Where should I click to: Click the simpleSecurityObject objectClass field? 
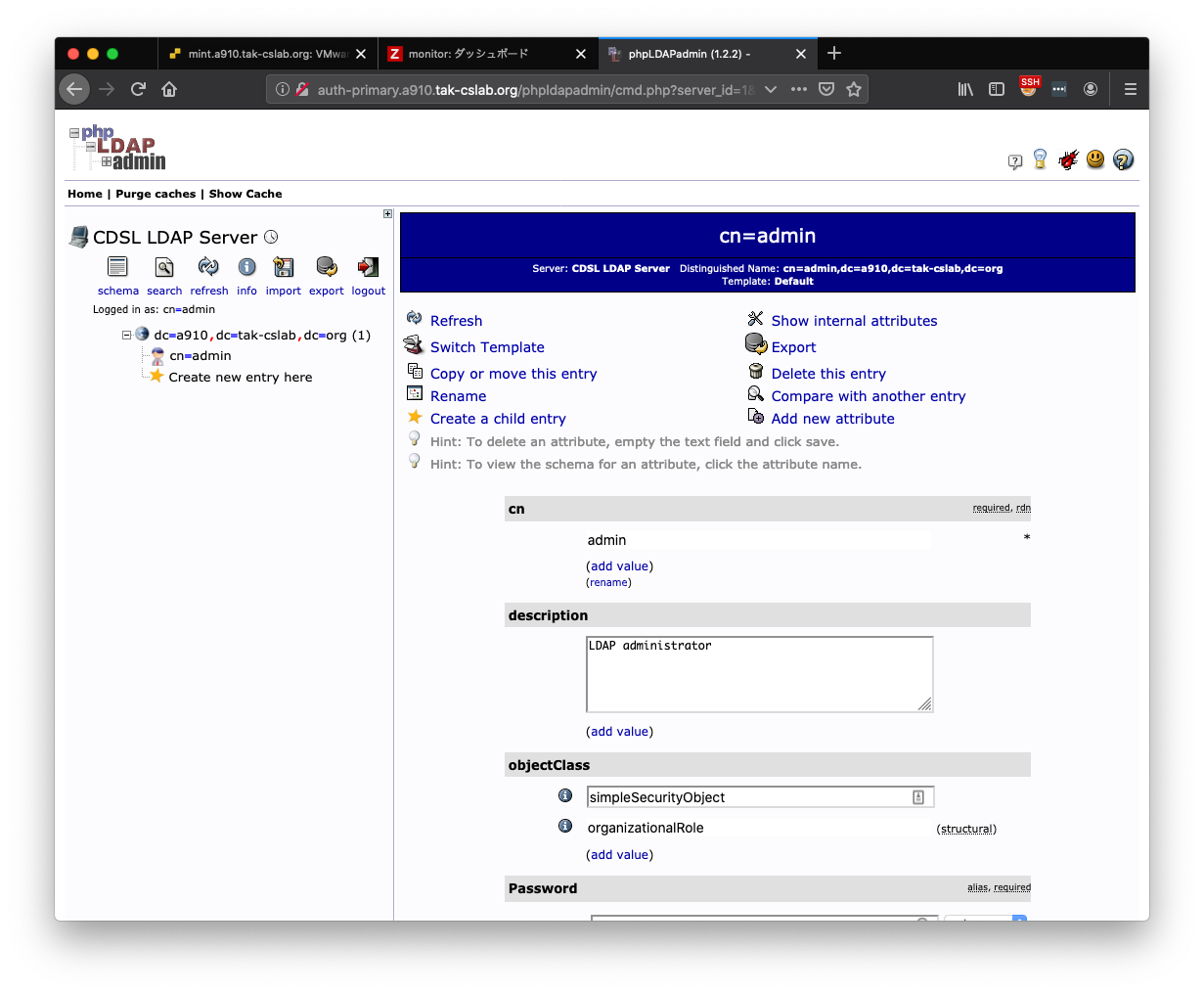click(x=749, y=797)
